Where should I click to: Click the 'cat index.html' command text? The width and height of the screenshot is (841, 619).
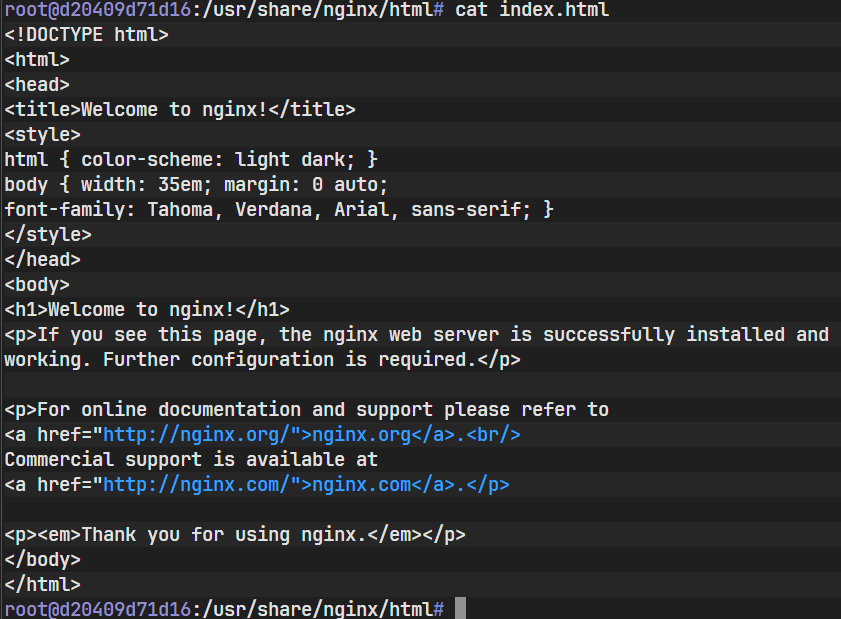[532, 10]
